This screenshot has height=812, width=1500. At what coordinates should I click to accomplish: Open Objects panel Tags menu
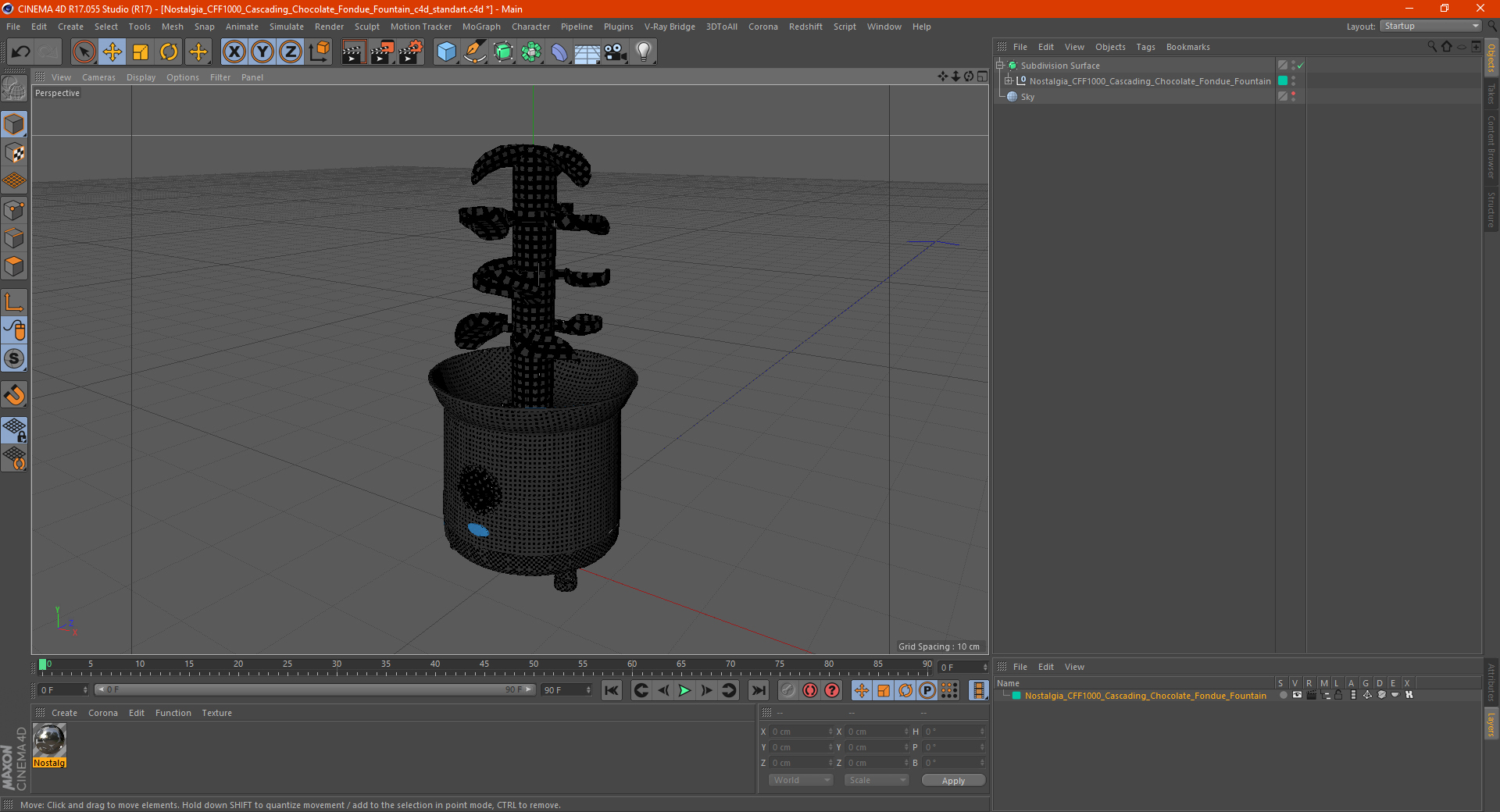coord(1145,47)
